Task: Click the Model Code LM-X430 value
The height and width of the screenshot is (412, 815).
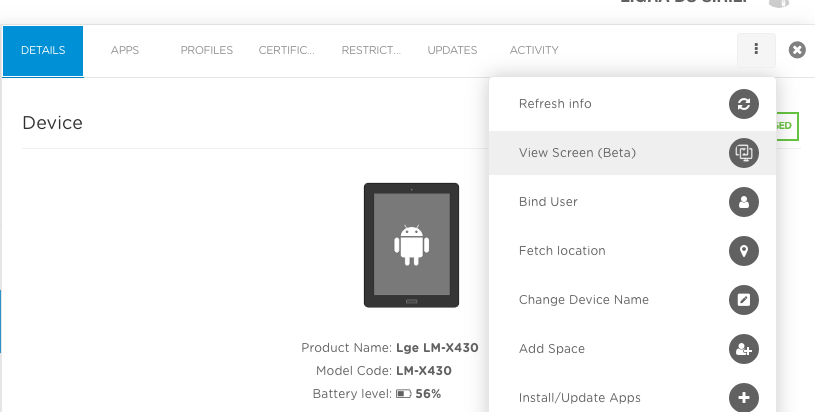Action: point(424,371)
